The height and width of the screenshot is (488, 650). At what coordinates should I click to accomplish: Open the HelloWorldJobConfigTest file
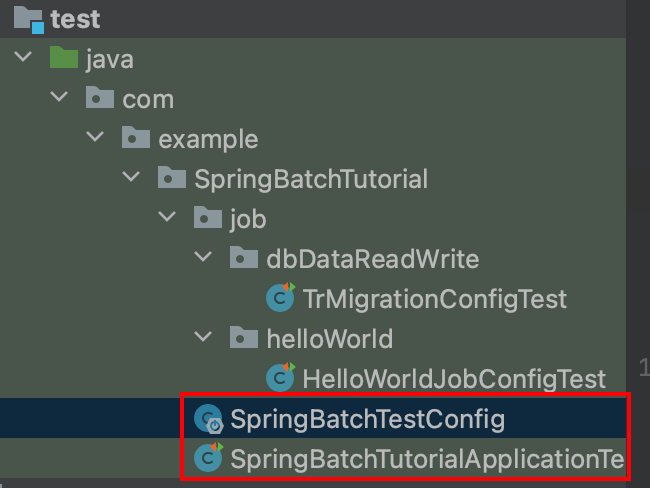(x=455, y=379)
